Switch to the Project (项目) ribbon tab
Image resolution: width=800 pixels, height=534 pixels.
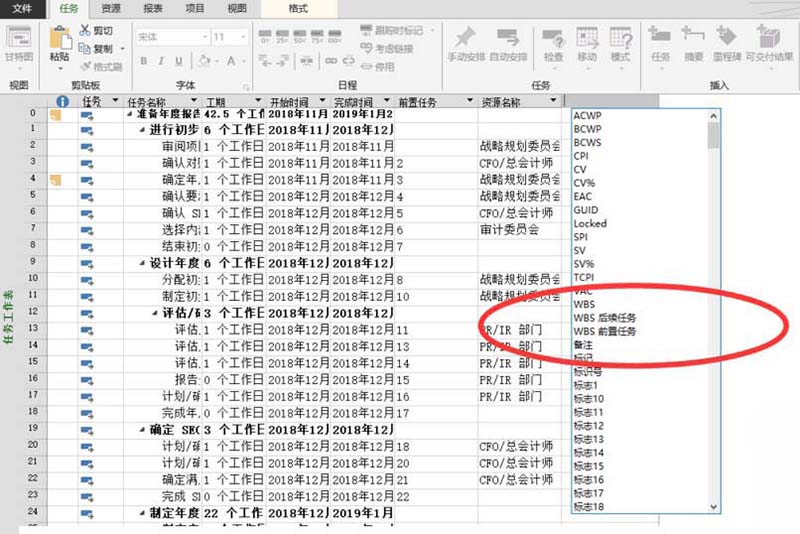click(x=194, y=9)
